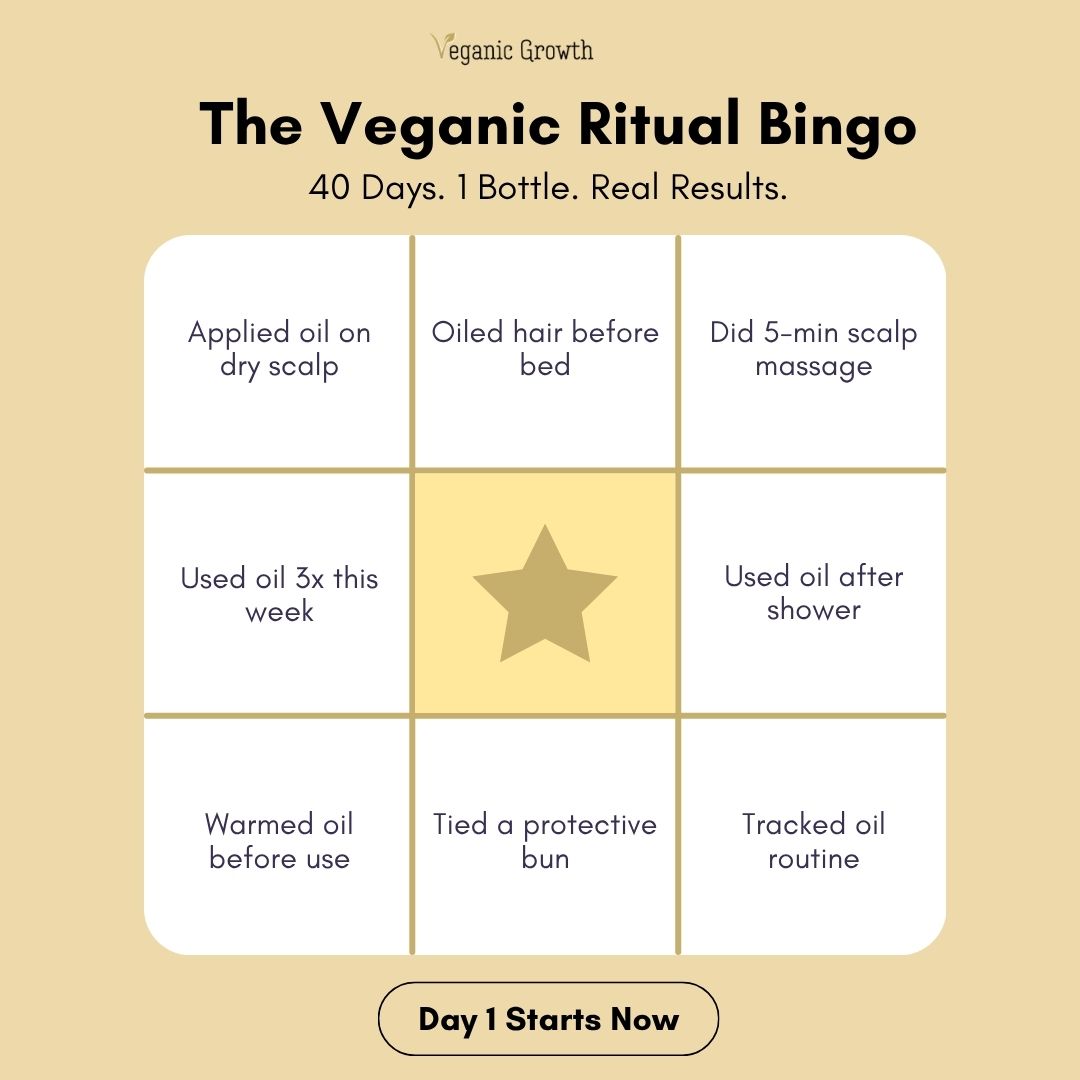Select the Tied a protective bun square

click(x=545, y=840)
